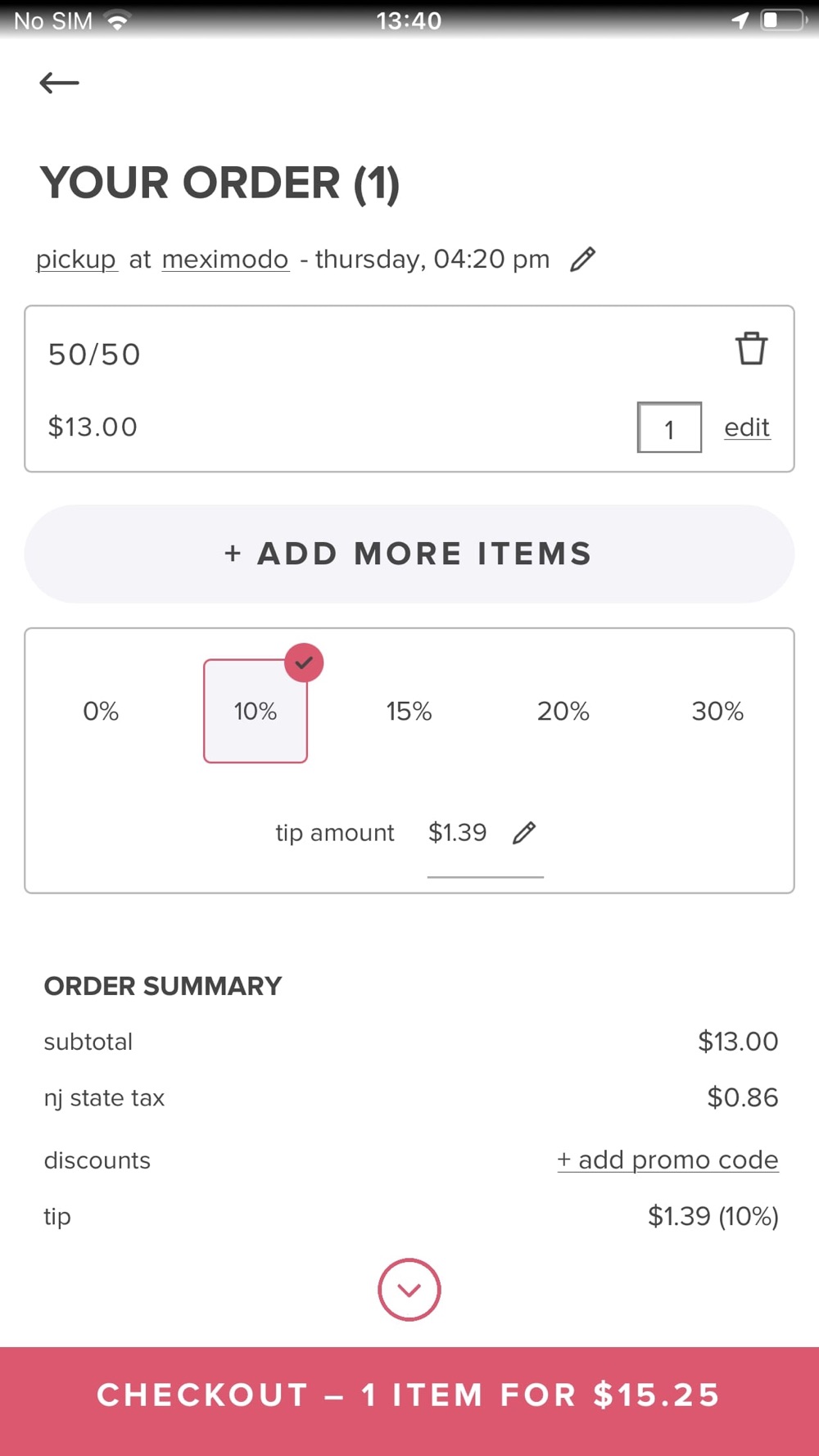Image resolution: width=819 pixels, height=1456 pixels.
Task: Select the 20% tip option
Action: [563, 711]
